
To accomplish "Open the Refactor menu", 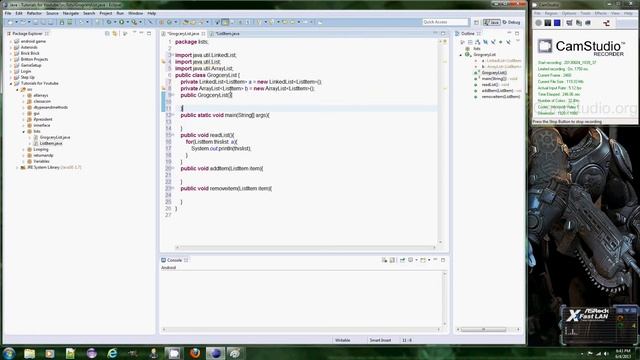I will point(34,13).
